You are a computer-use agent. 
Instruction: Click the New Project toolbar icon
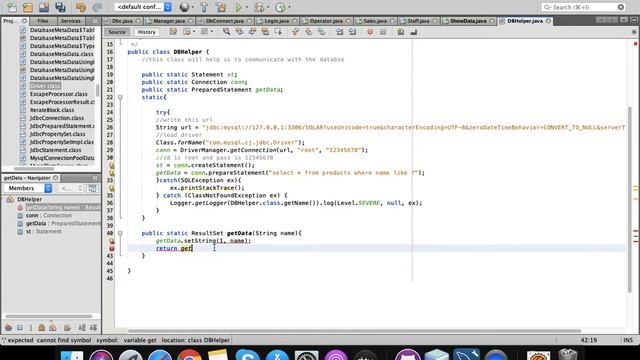pos(27,7)
